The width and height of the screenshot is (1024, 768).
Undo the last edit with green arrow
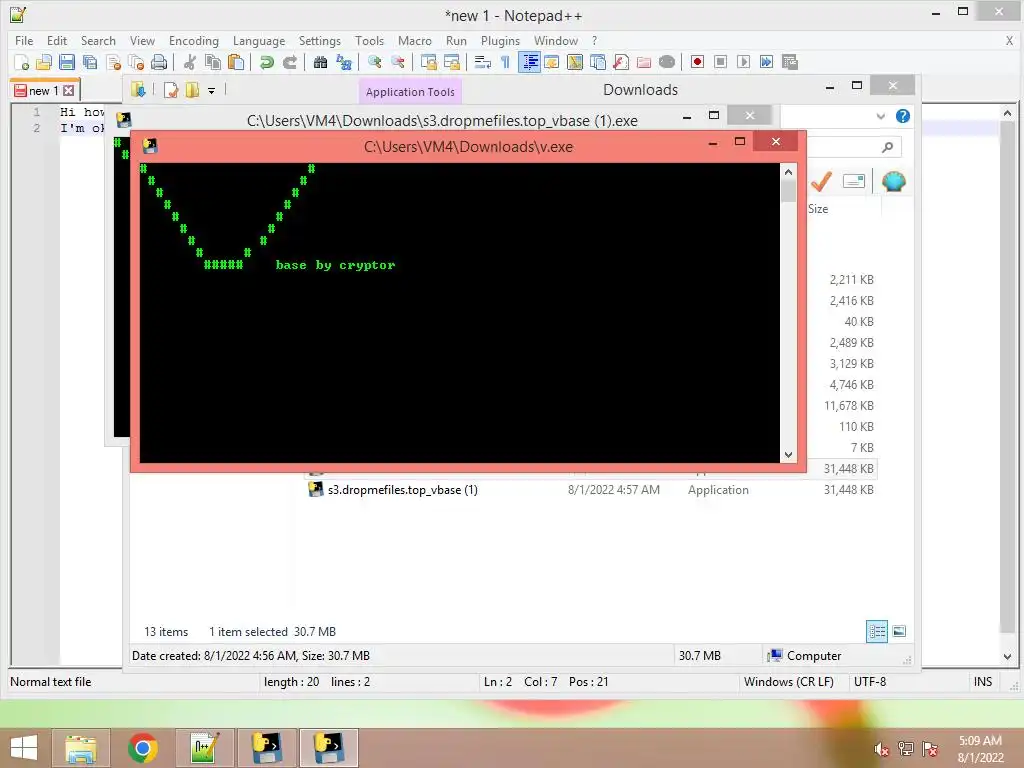point(266,62)
